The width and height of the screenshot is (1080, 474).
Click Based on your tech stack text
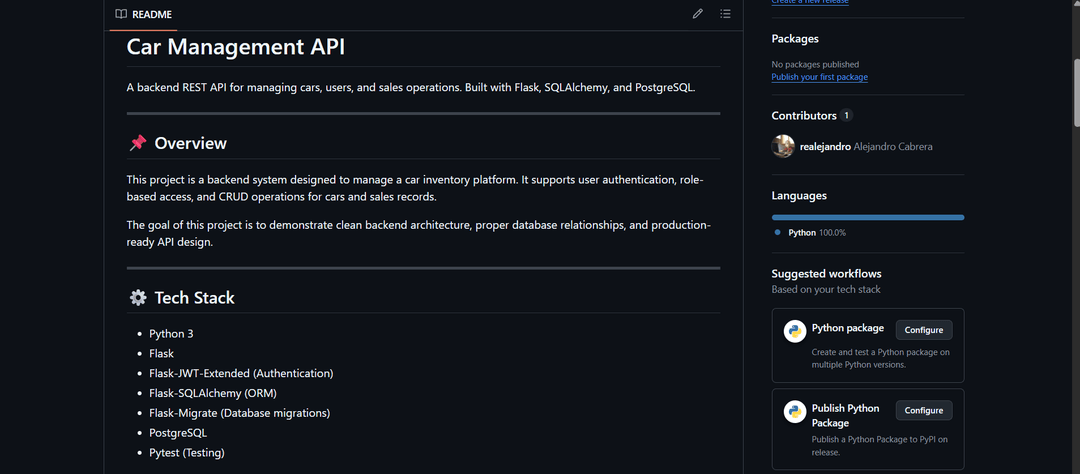click(826, 289)
